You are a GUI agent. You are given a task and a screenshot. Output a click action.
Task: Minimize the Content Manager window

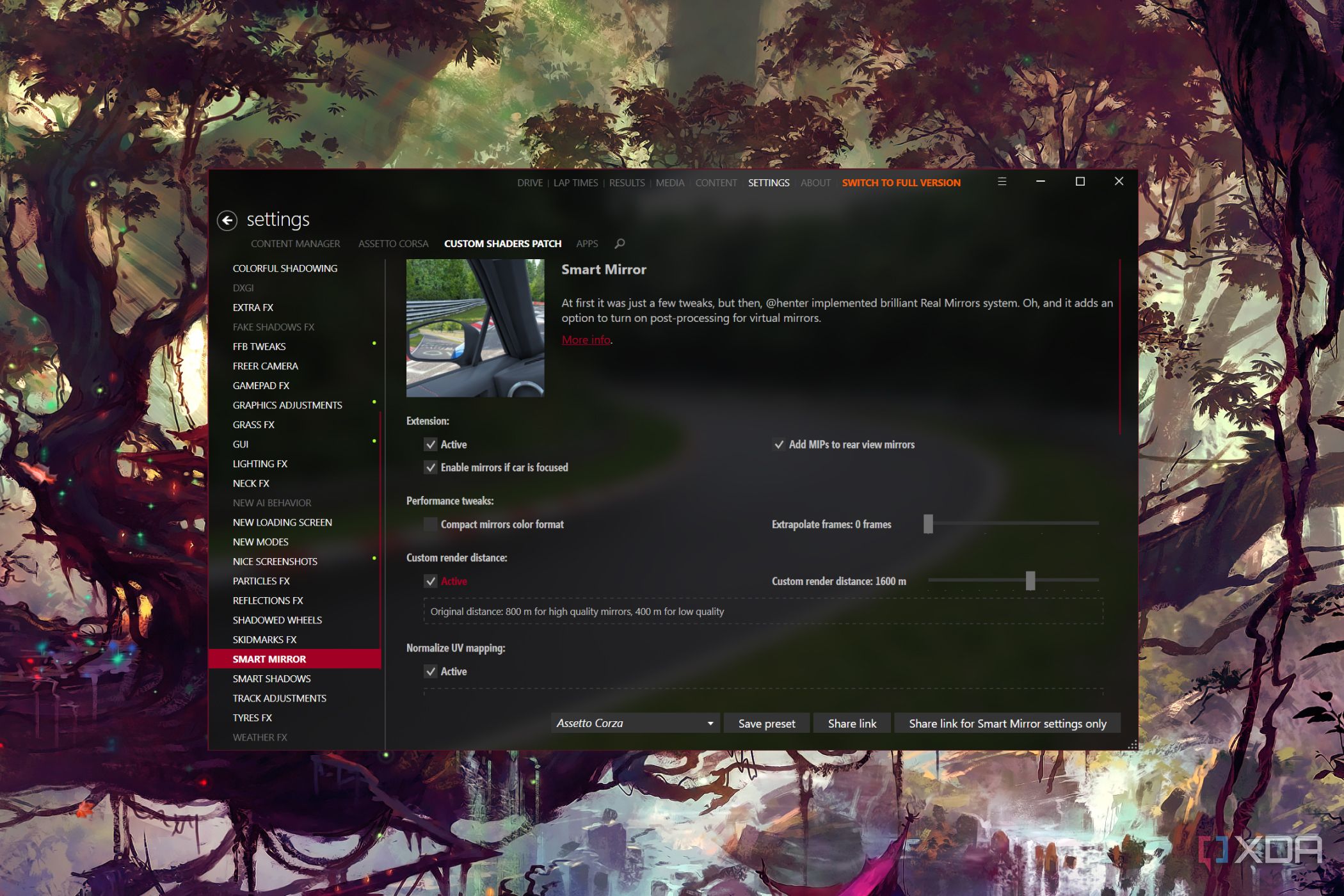click(x=1041, y=182)
